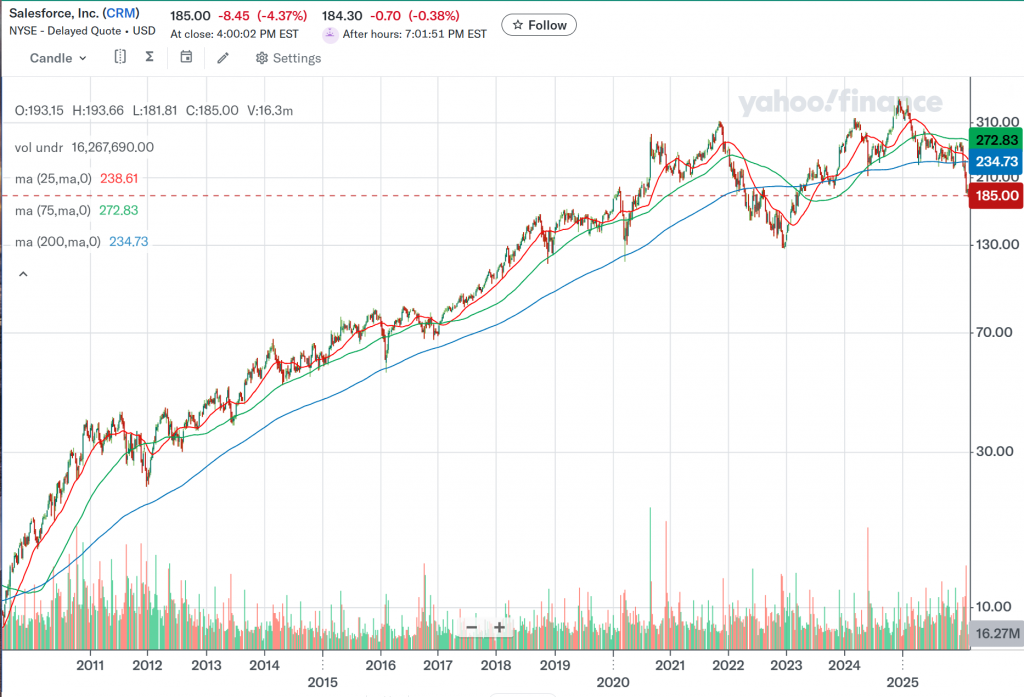Click the comparison brackets icon in toolbar
This screenshot has height=697, width=1024.
point(120,57)
